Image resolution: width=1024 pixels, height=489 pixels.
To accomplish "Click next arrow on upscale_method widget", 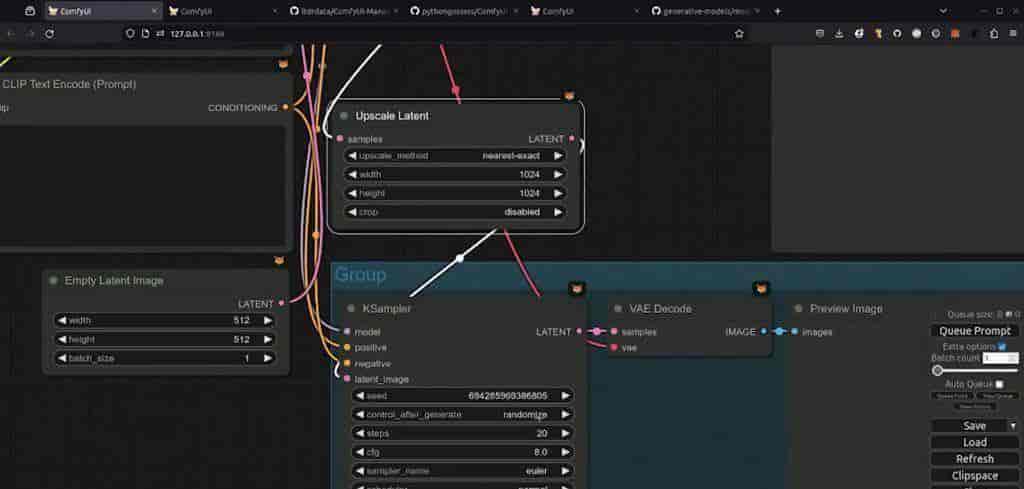I will 558,156.
